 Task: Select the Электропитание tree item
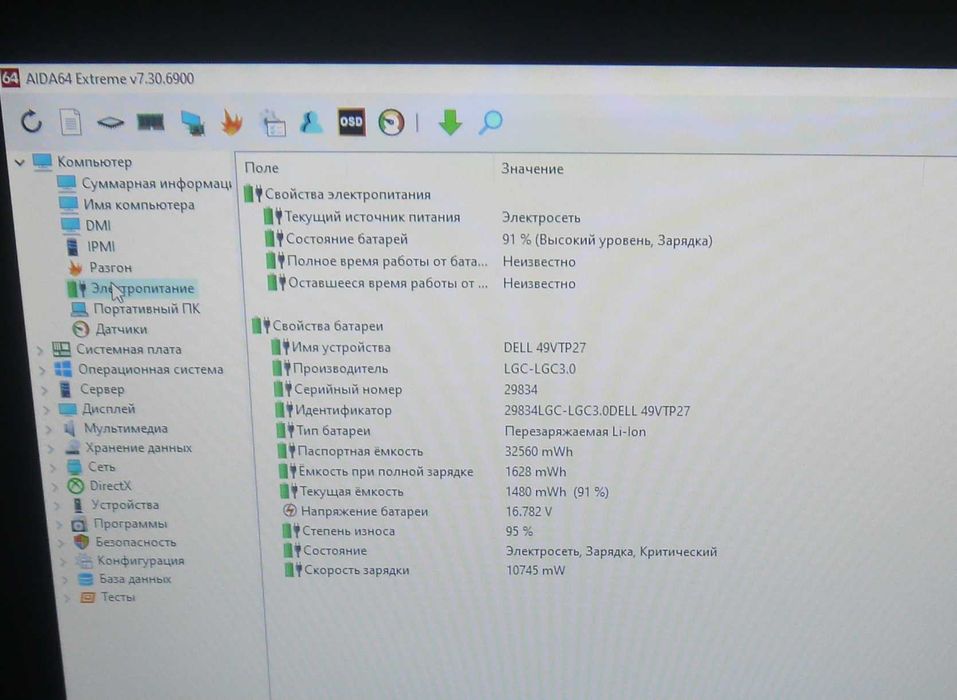[132, 288]
